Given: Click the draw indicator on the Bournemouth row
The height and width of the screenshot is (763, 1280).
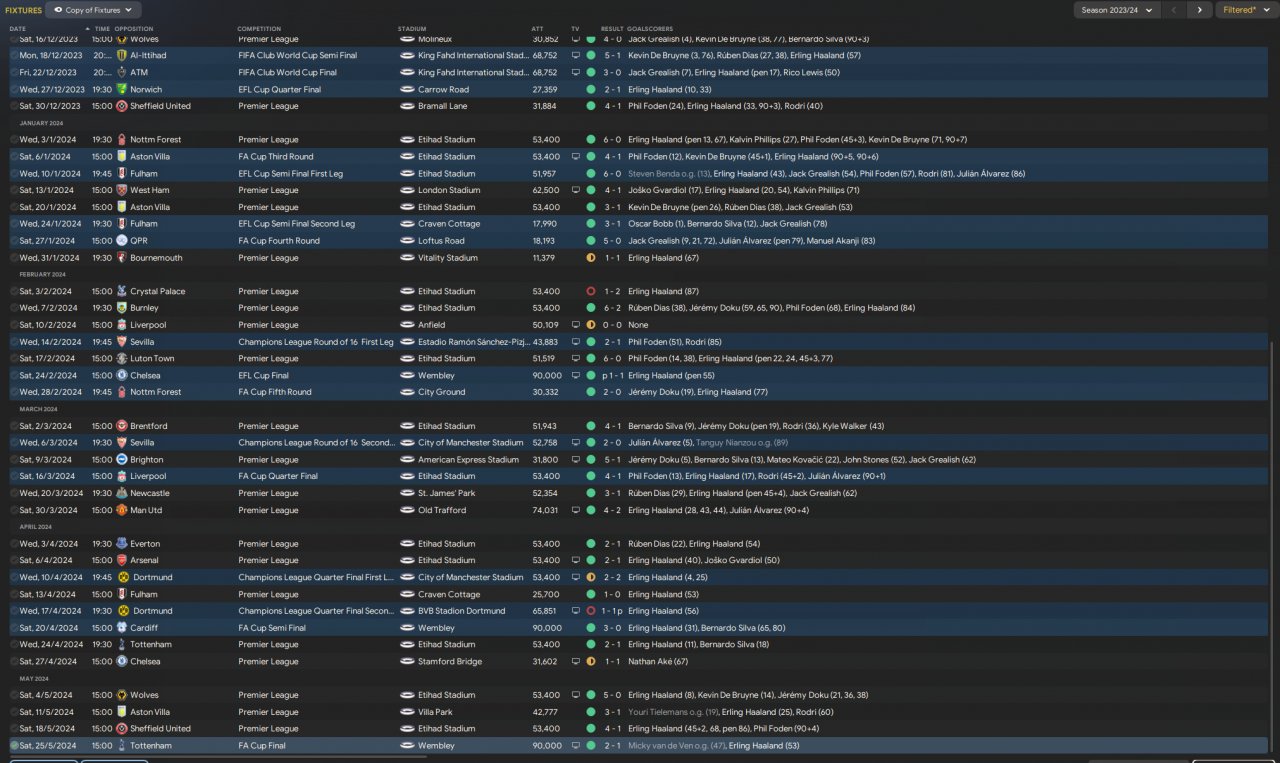Looking at the screenshot, I should [591, 258].
